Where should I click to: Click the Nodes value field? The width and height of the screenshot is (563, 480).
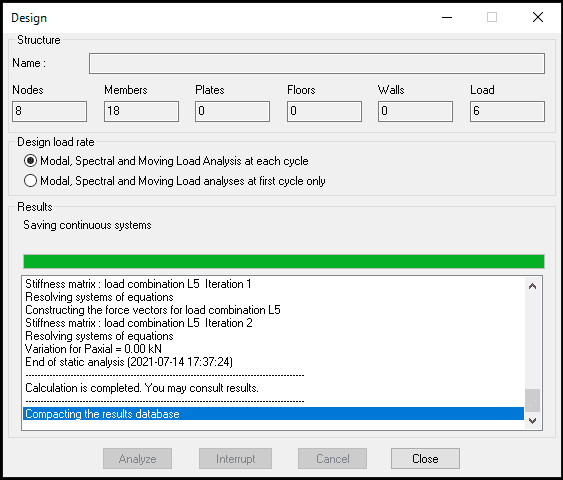[50, 111]
